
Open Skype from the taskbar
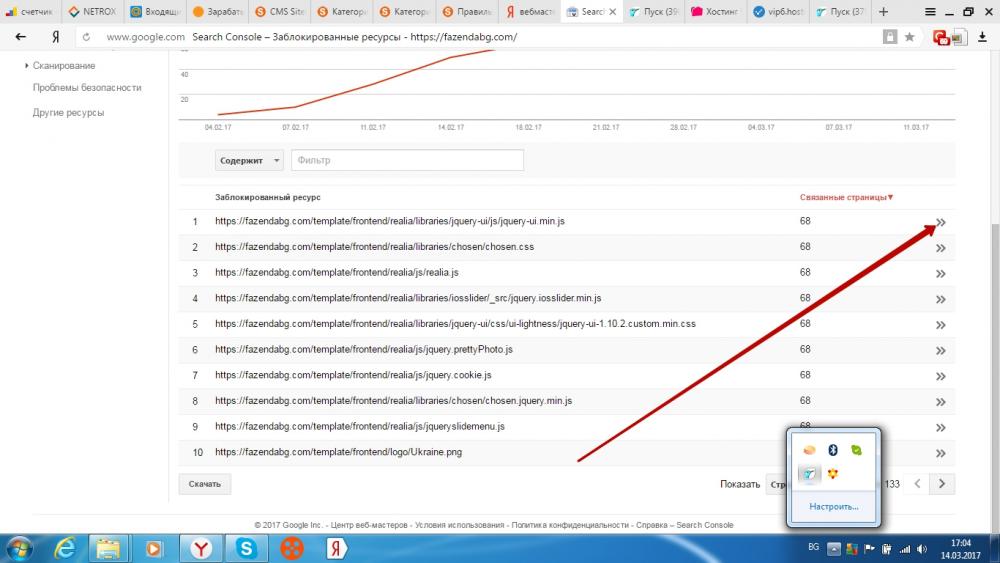point(245,548)
